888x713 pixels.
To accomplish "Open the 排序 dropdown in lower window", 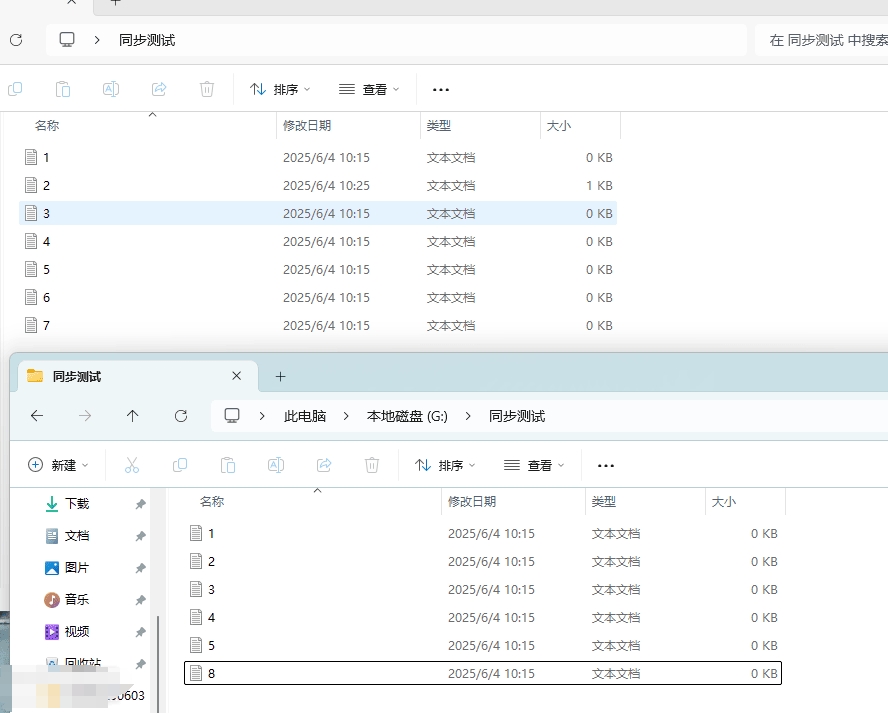I will click(445, 465).
